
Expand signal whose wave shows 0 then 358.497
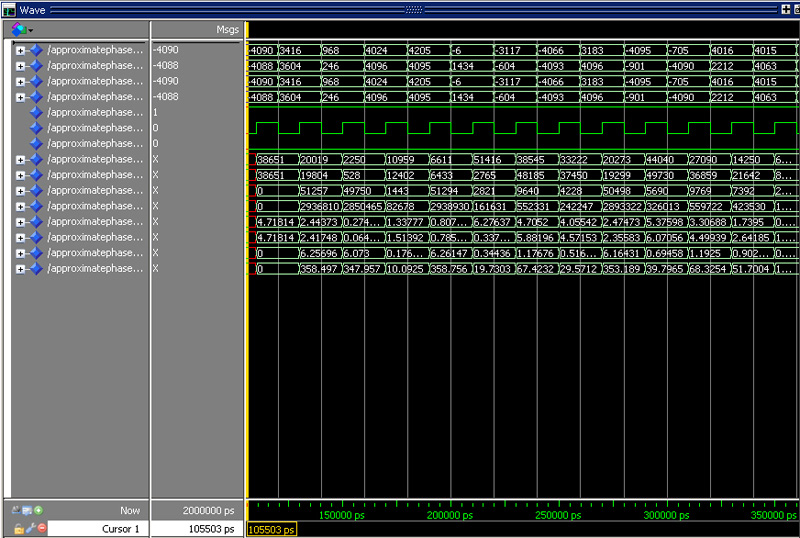tap(20, 268)
